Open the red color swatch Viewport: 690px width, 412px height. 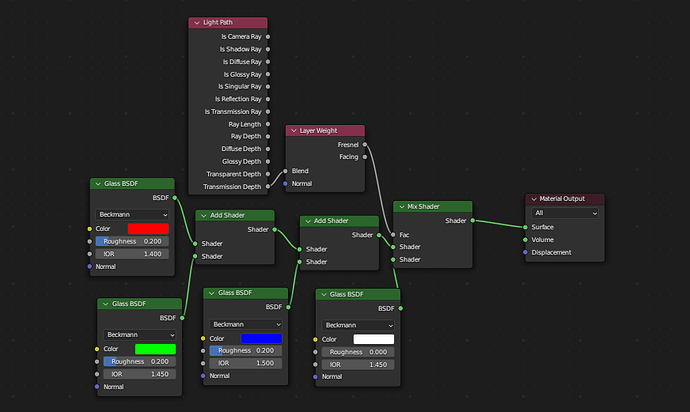[148, 229]
